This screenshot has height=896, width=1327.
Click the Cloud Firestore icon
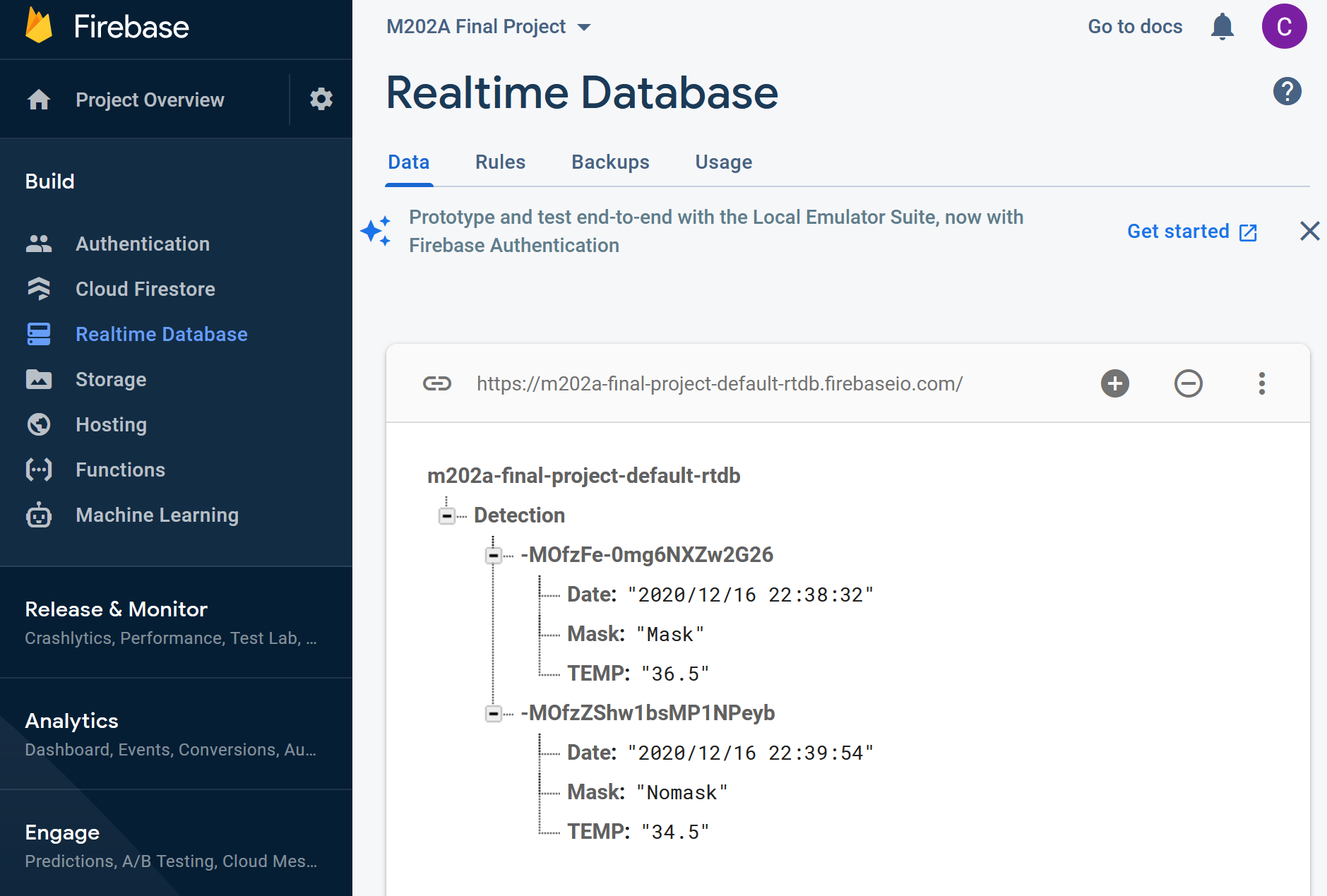click(39, 289)
